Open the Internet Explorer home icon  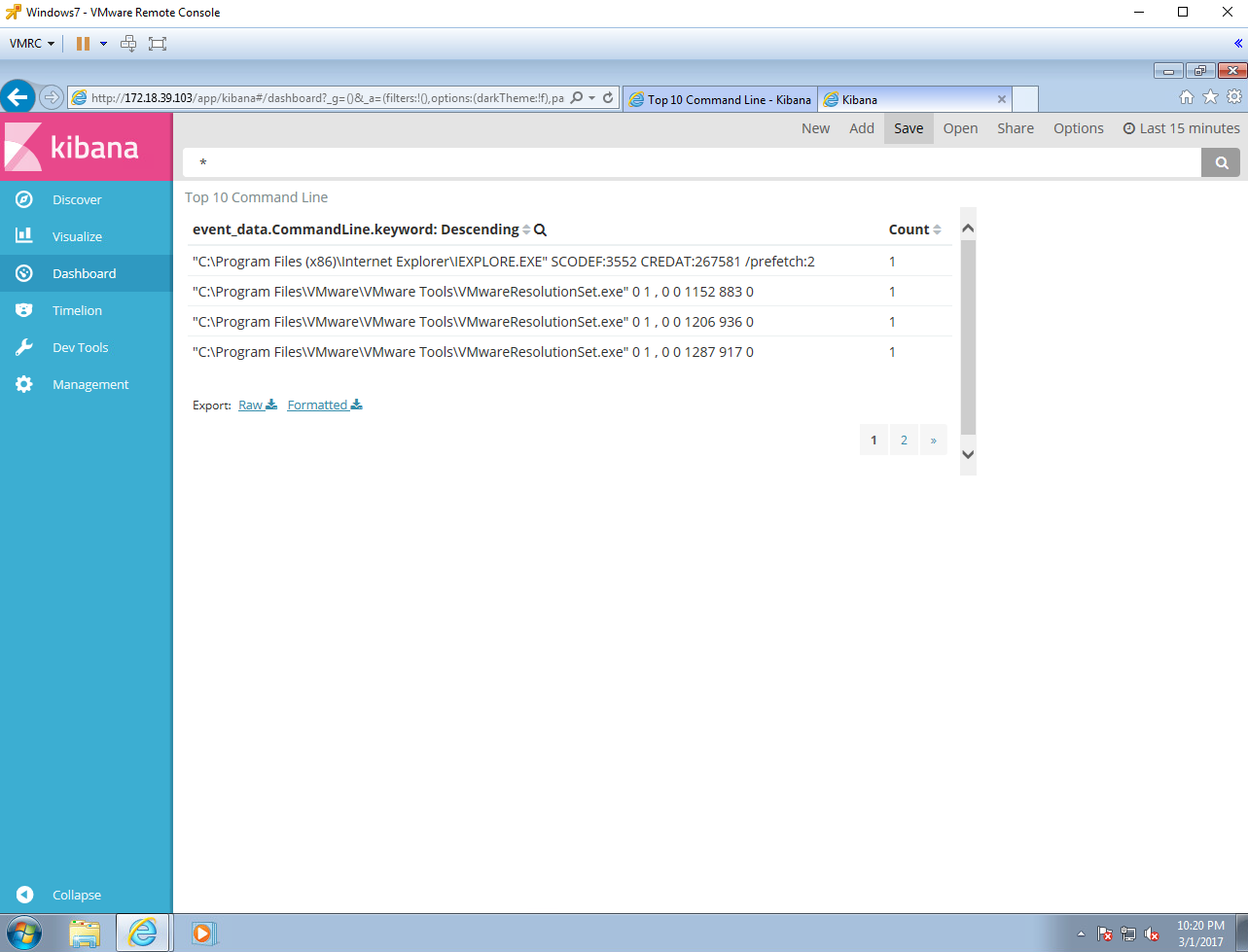[x=1187, y=96]
